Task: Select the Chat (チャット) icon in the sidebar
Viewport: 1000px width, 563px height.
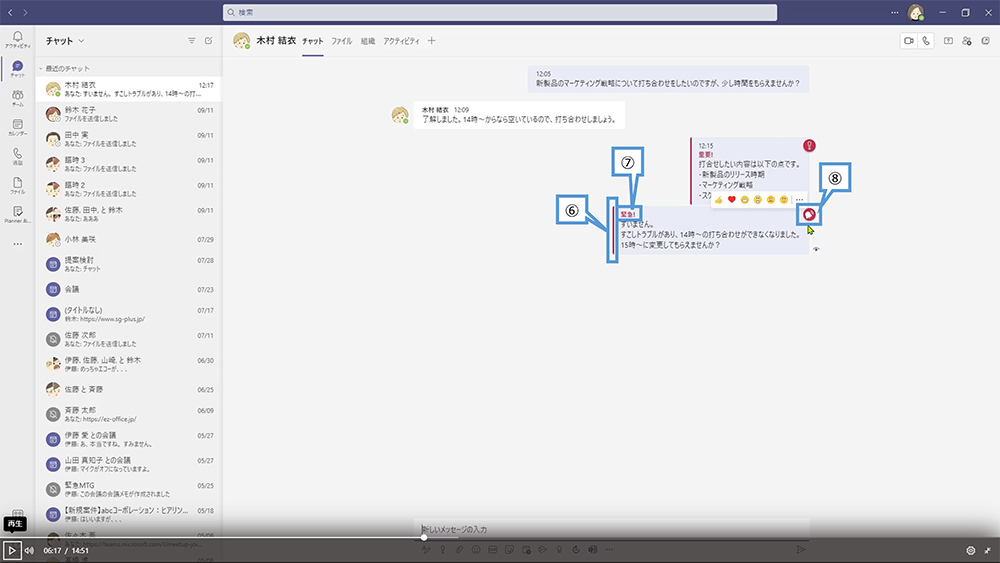Action: 18,68
